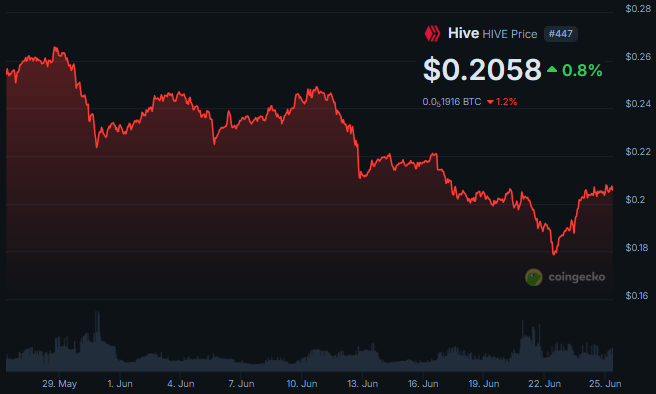This screenshot has width=656, height=394.
Task: Select the 22. Jun date label
Action: (x=544, y=384)
